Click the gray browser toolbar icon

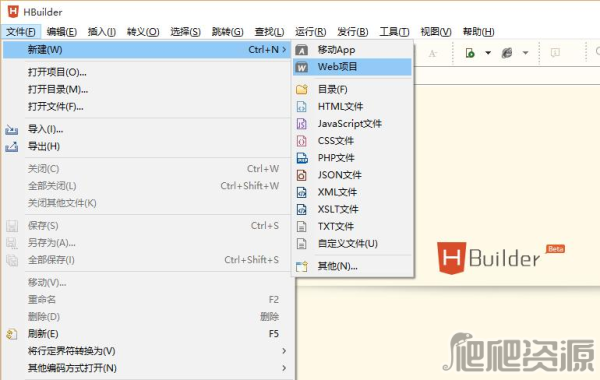[x=507, y=53]
